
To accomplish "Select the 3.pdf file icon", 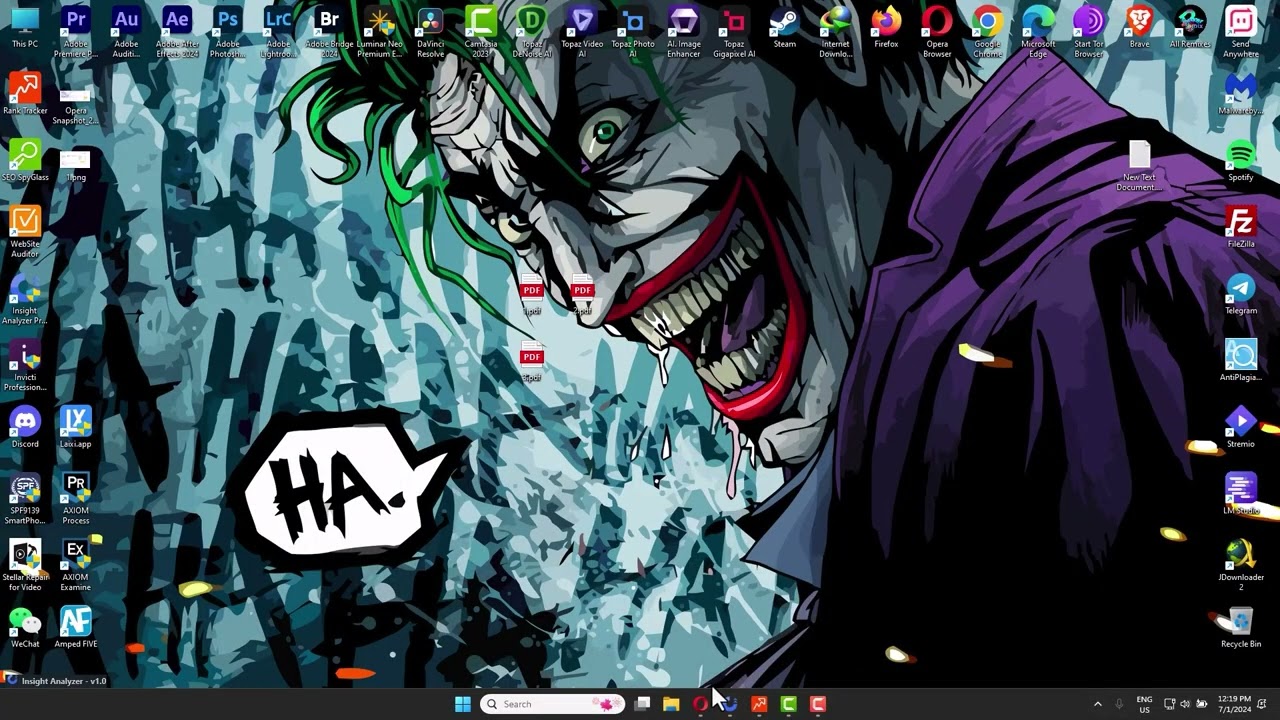I will click(x=531, y=362).
